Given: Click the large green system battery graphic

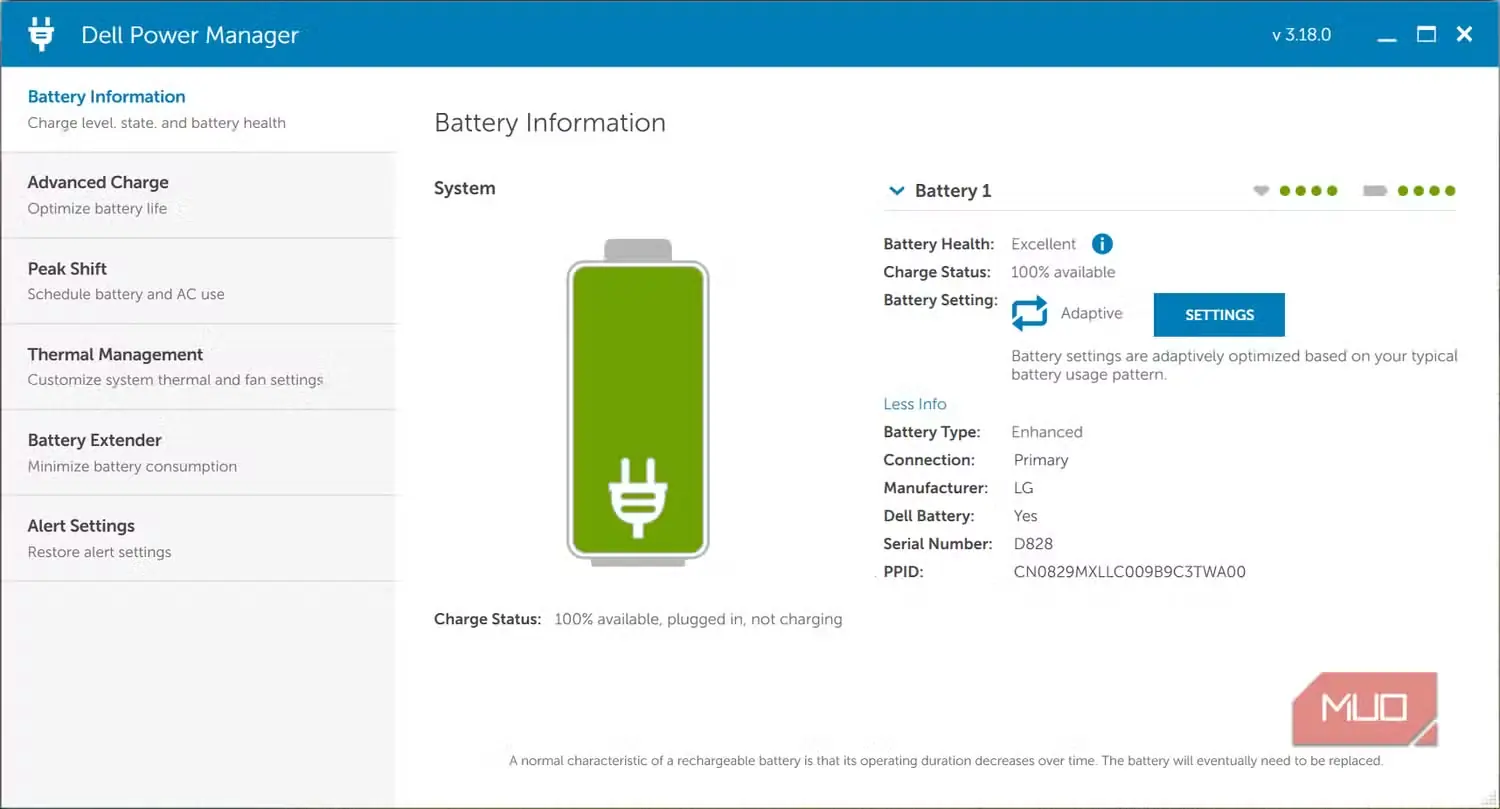Looking at the screenshot, I should click(638, 403).
